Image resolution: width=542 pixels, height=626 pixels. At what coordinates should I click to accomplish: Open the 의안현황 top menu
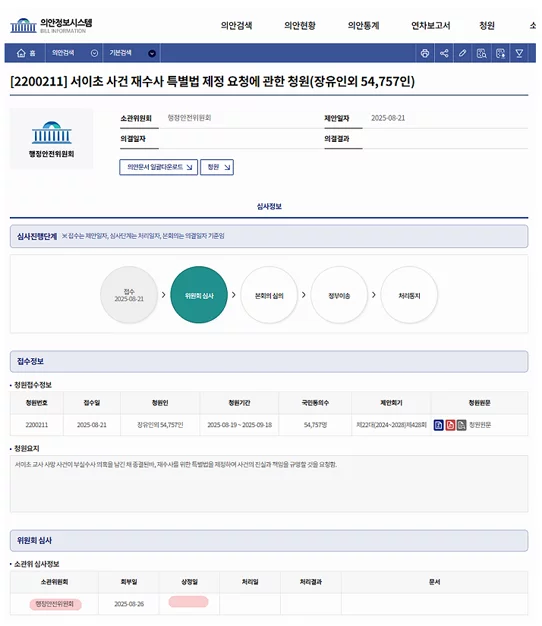tap(300, 26)
